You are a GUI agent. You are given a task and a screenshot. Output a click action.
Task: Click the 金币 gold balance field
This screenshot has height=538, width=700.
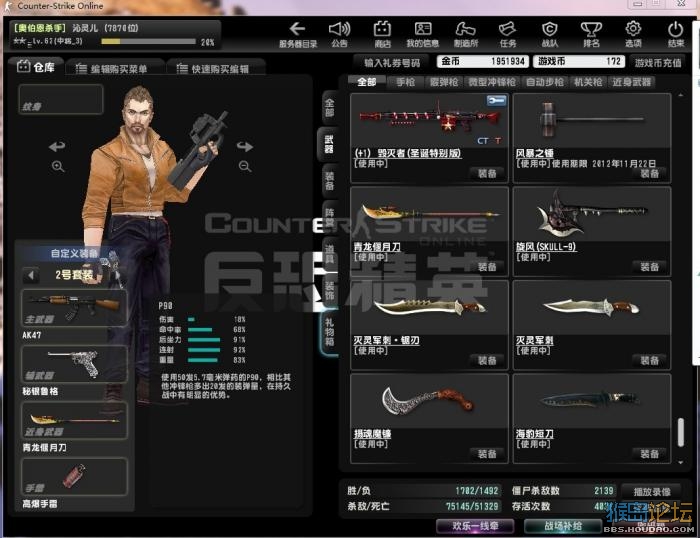pos(483,61)
